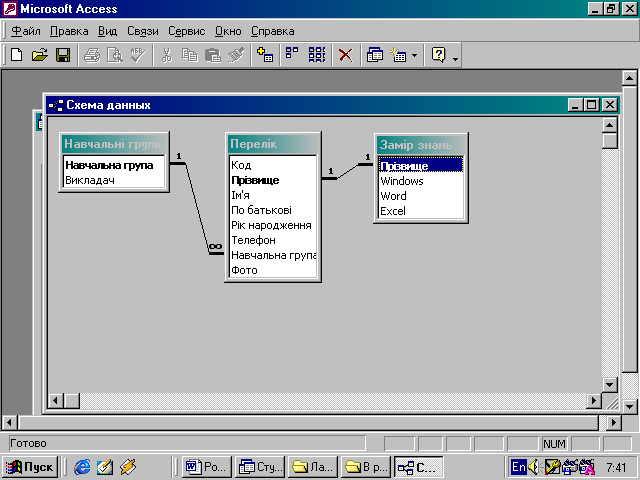Select Прізвище field in Перелік table

click(x=273, y=180)
